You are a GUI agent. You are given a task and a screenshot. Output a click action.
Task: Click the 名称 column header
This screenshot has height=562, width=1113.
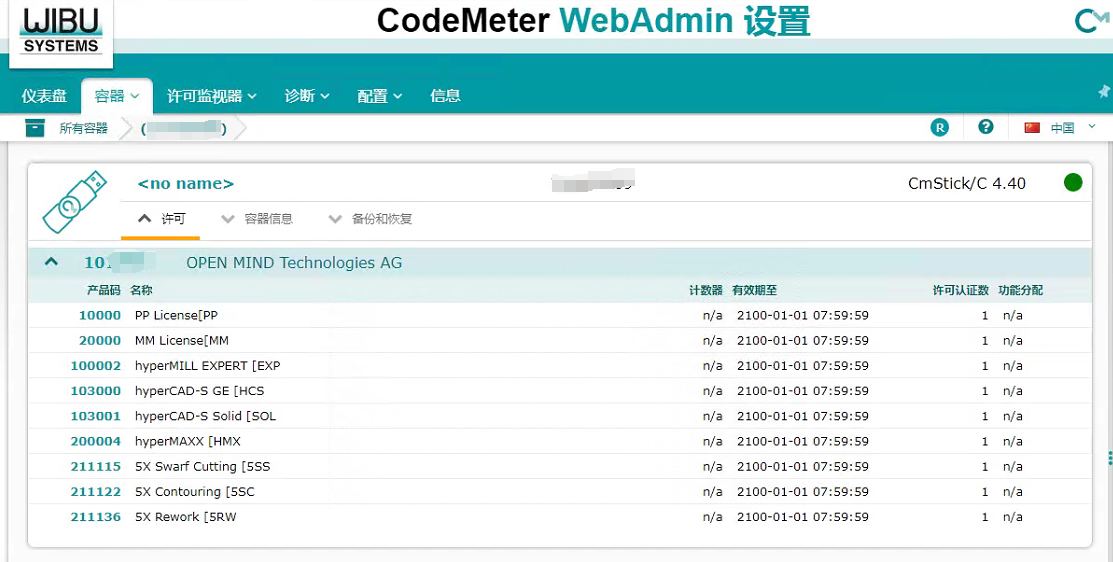[x=141, y=290]
